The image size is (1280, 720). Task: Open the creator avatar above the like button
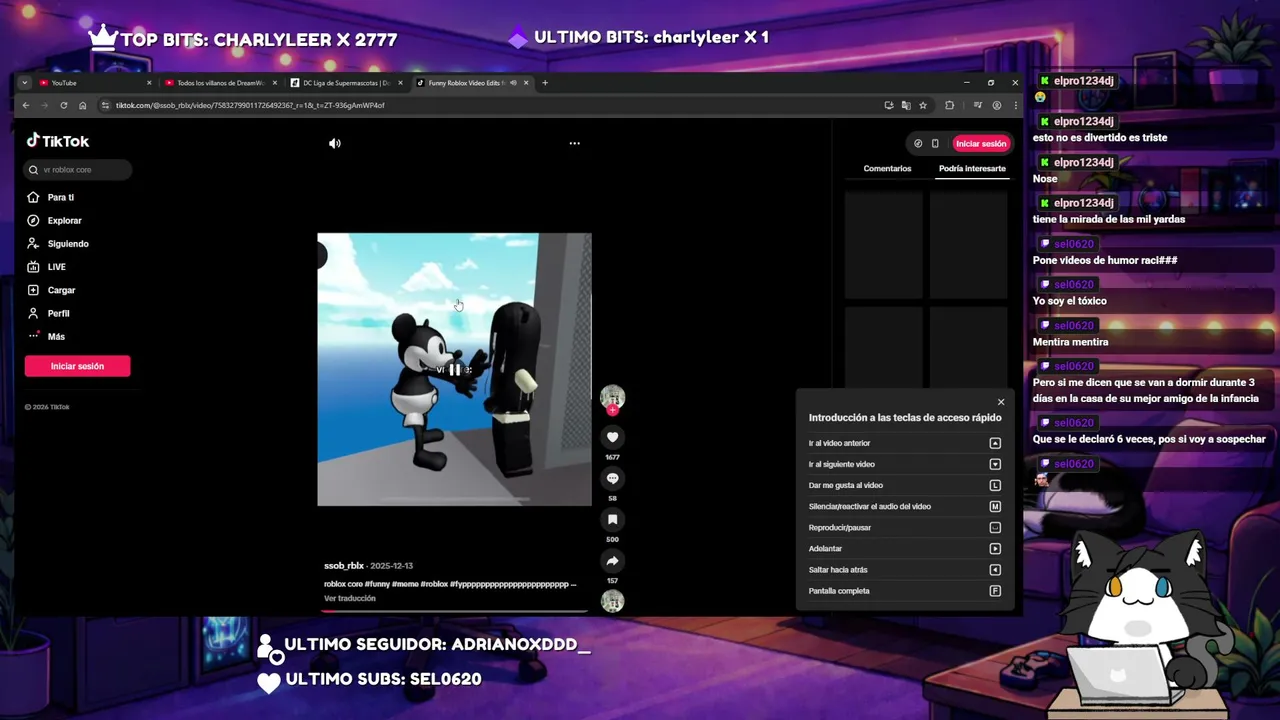point(612,397)
